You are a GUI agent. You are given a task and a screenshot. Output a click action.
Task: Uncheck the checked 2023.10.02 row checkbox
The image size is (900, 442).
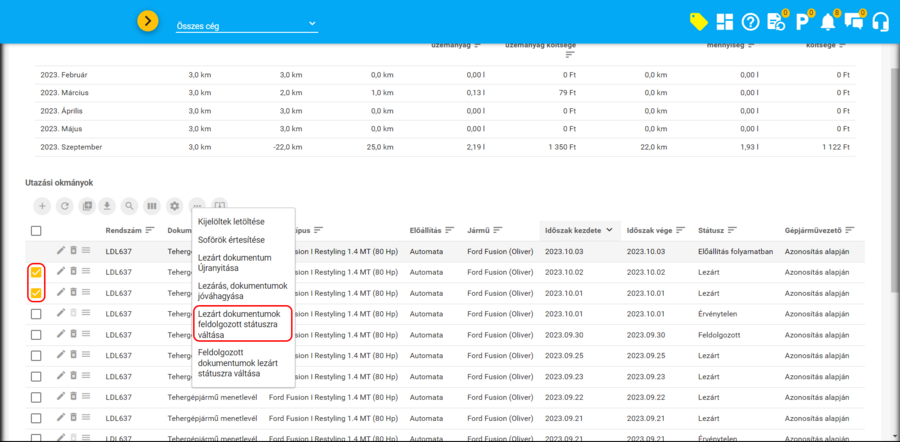[36, 272]
